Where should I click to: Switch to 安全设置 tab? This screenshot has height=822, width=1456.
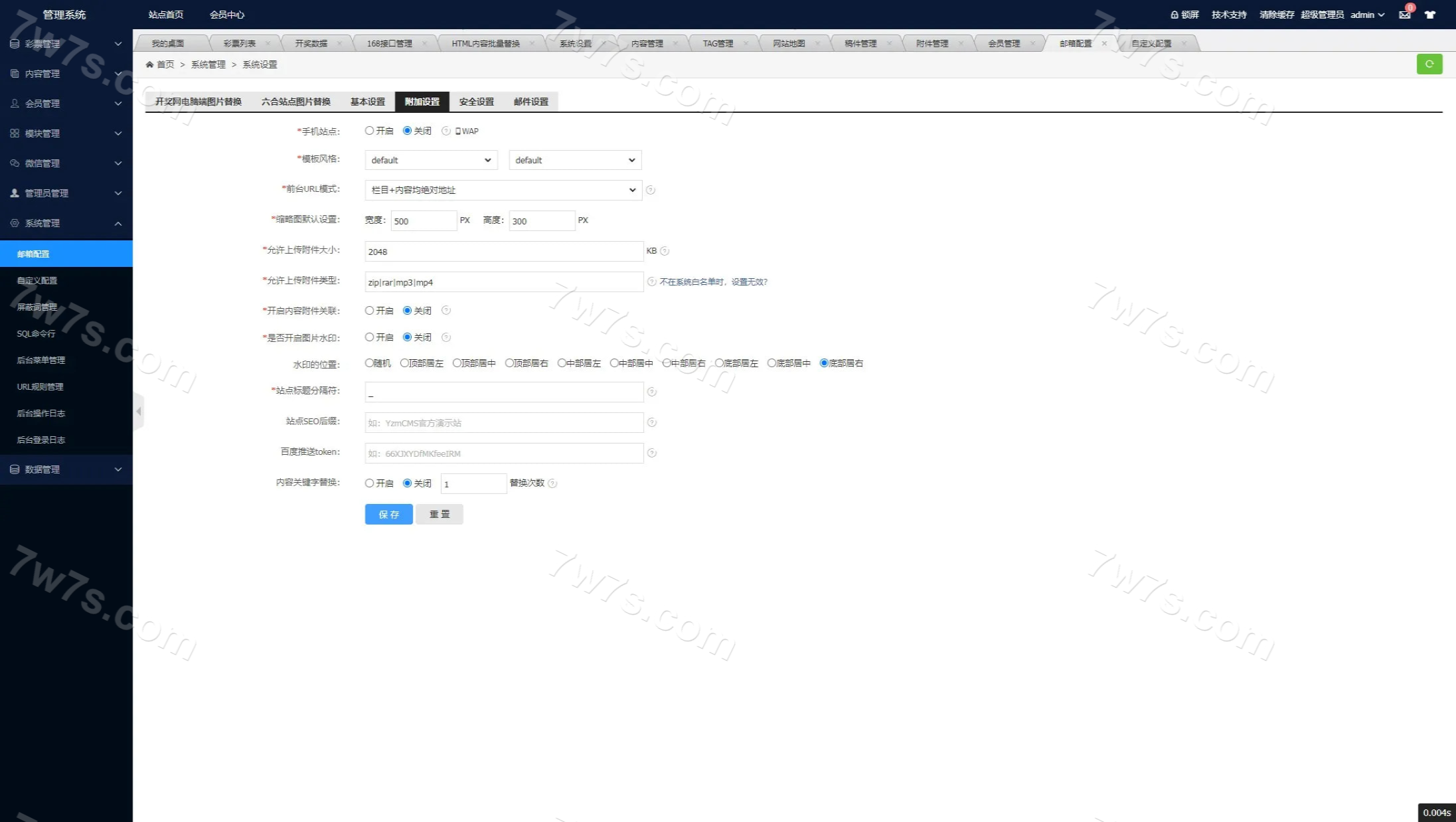pos(476,102)
